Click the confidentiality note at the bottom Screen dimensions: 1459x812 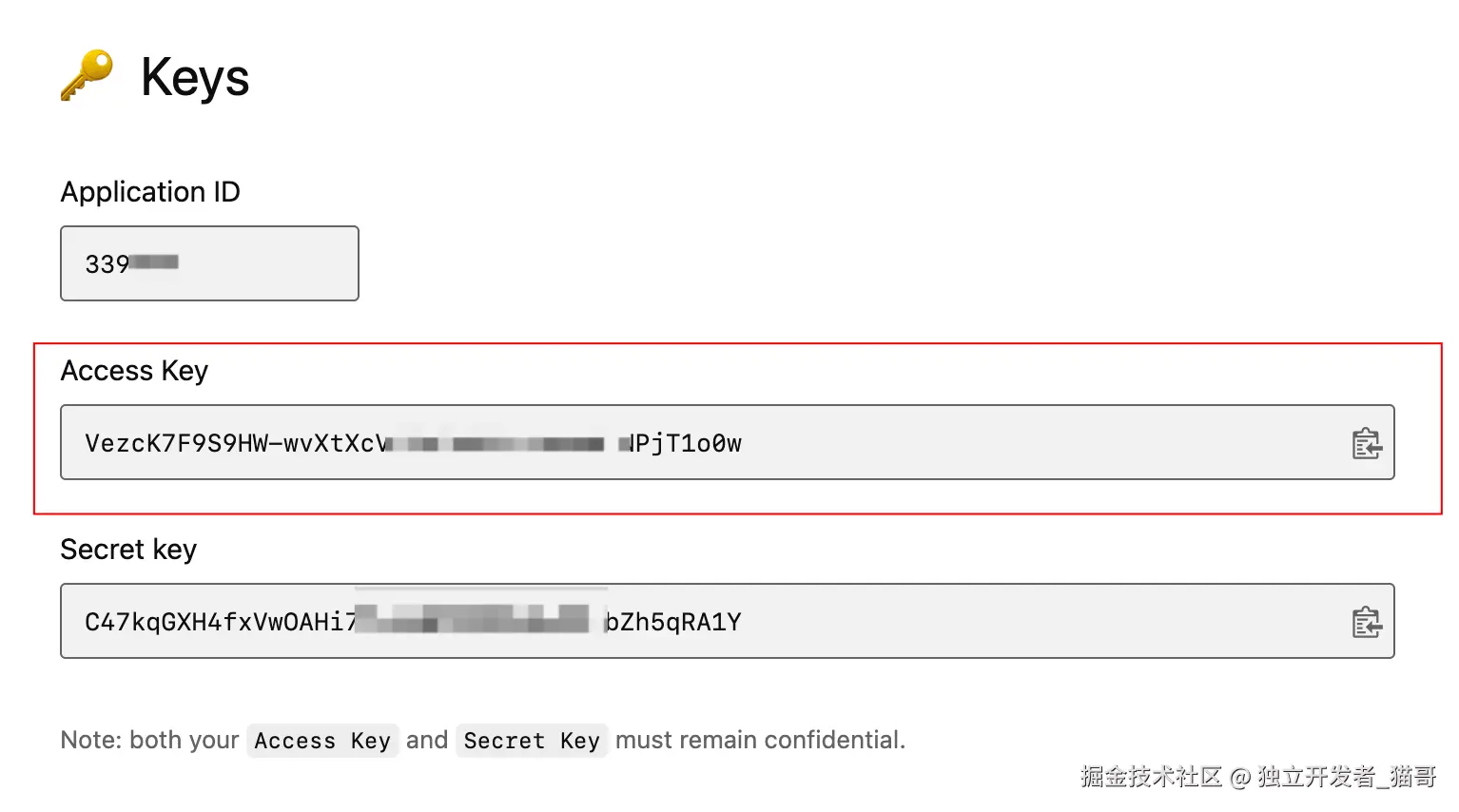(483, 740)
